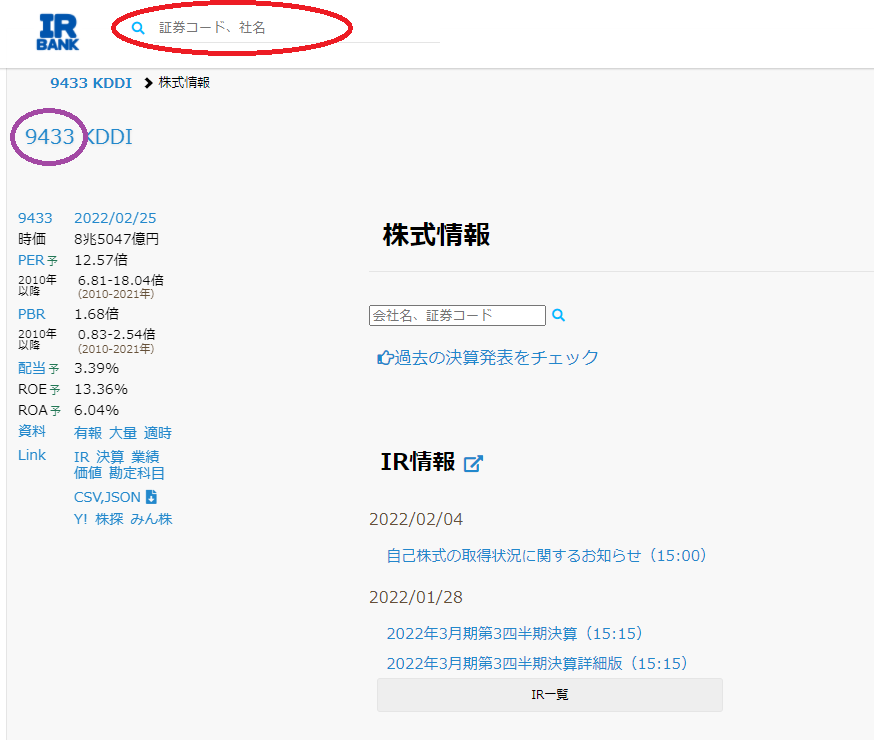874x740 pixels.
Task: Open the IR link in the Link row
Action: coord(81,457)
